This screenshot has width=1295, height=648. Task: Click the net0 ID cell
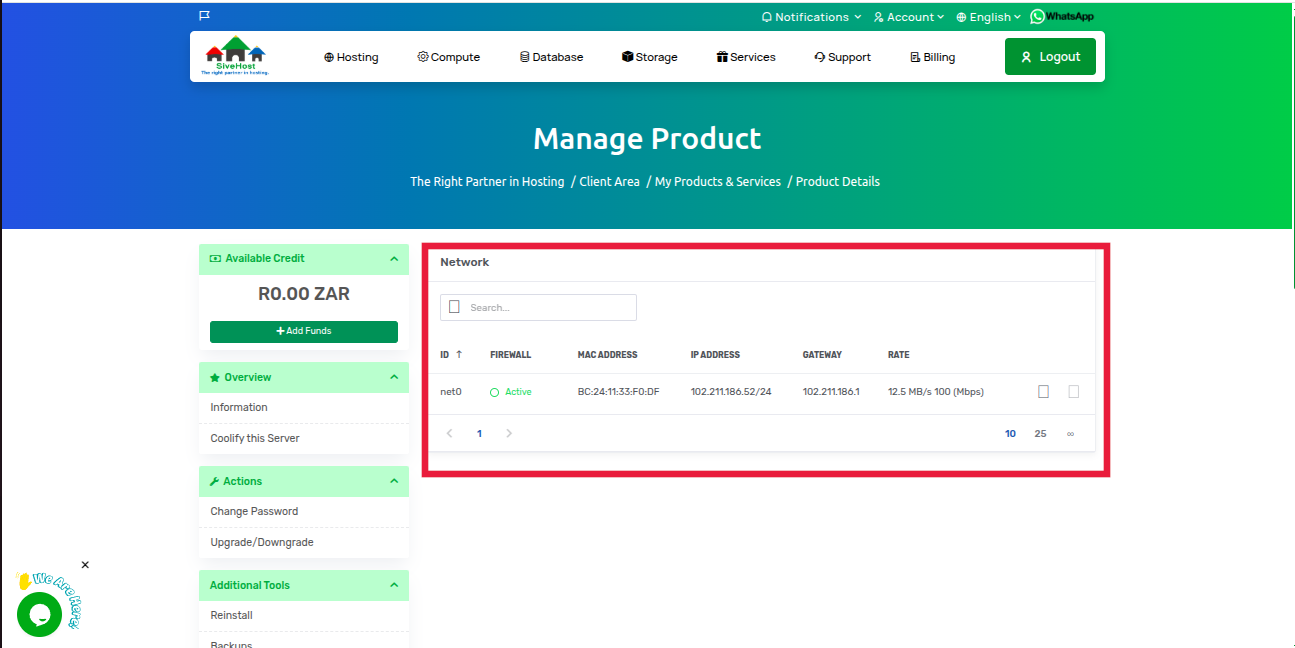(451, 392)
